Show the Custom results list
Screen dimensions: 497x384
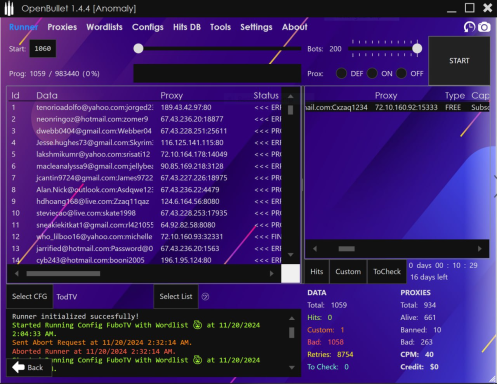348,272
